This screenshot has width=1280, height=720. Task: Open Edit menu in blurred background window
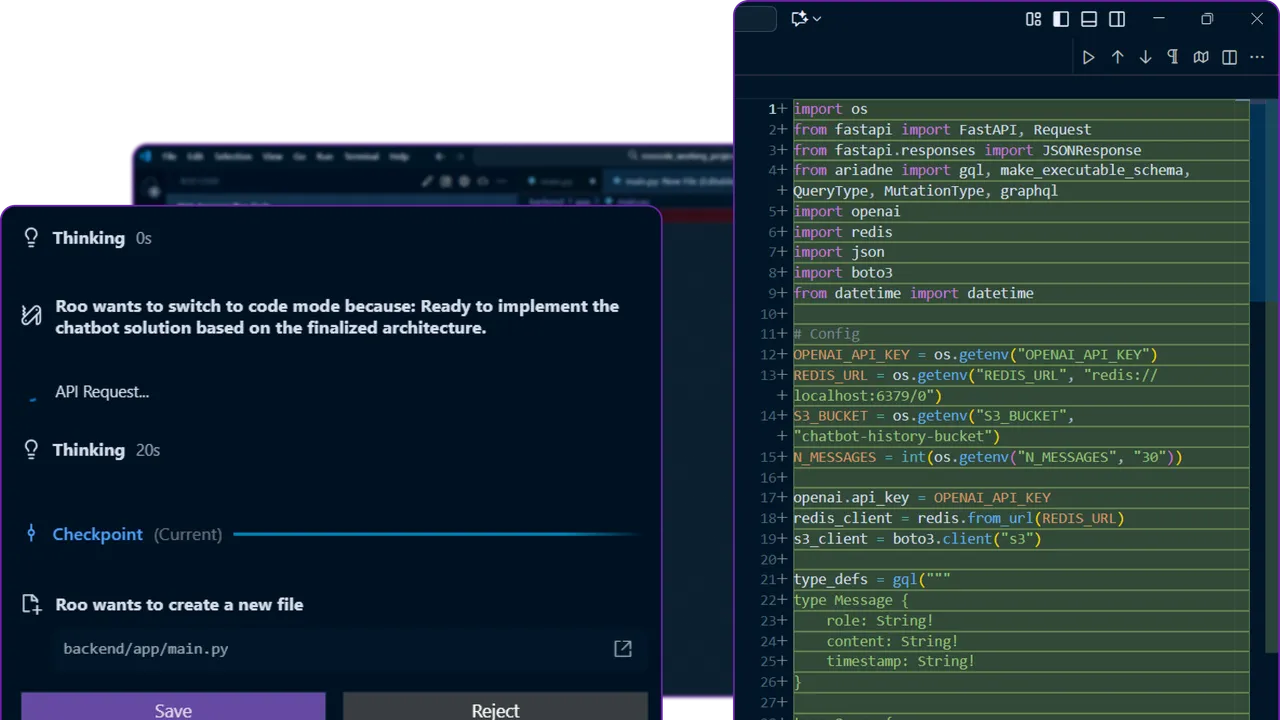coord(195,157)
